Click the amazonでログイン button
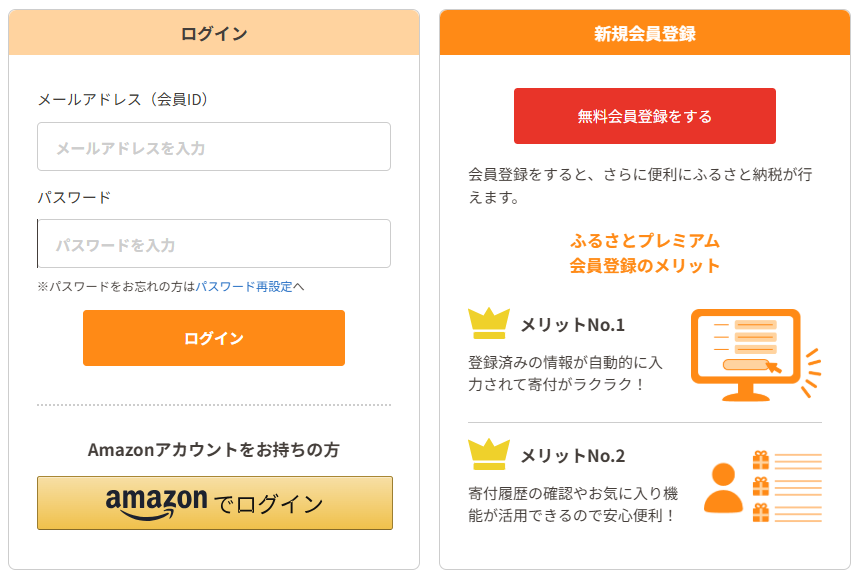 click(214, 503)
